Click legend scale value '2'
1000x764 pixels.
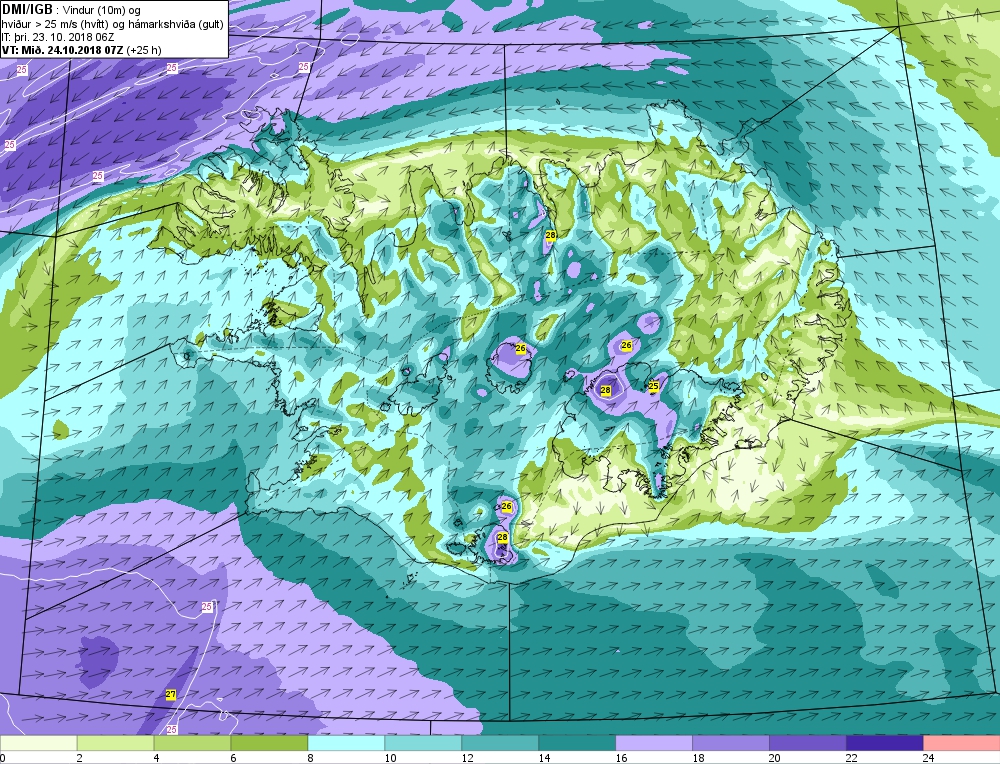pyautogui.click(x=80, y=758)
